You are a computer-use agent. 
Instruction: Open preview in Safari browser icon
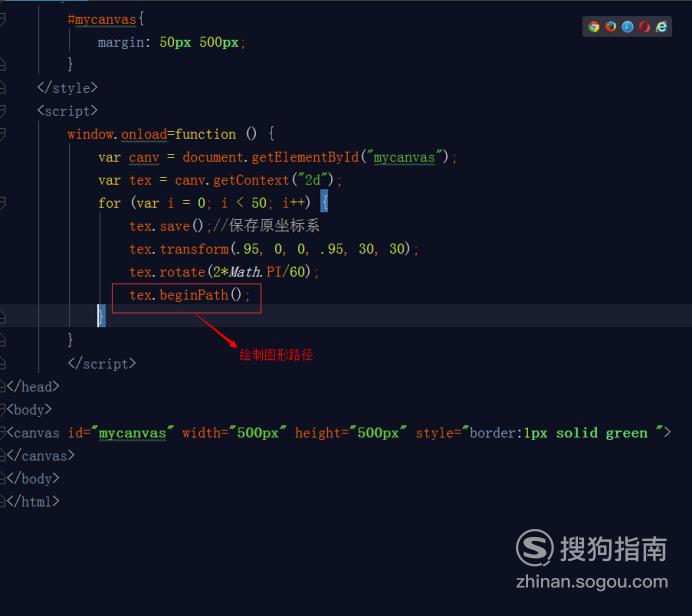628,26
